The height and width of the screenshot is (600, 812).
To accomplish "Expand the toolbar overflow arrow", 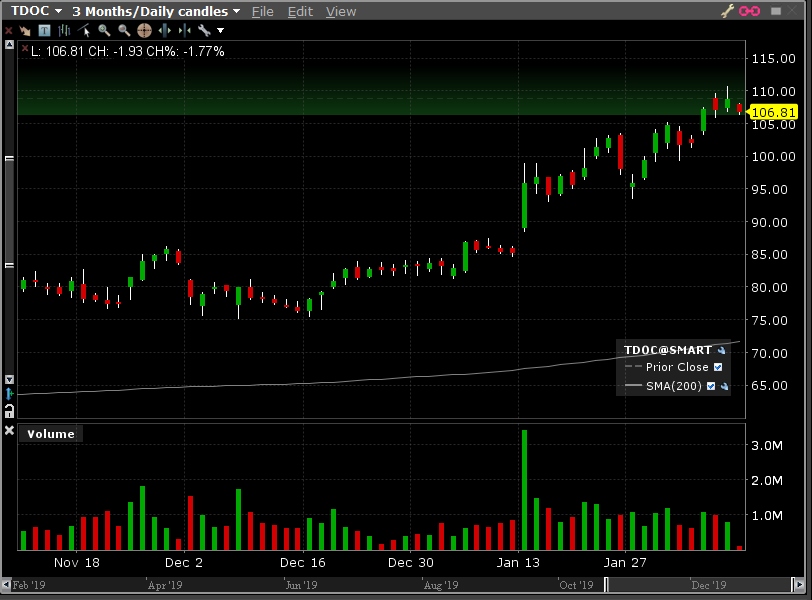I will pos(221,30).
